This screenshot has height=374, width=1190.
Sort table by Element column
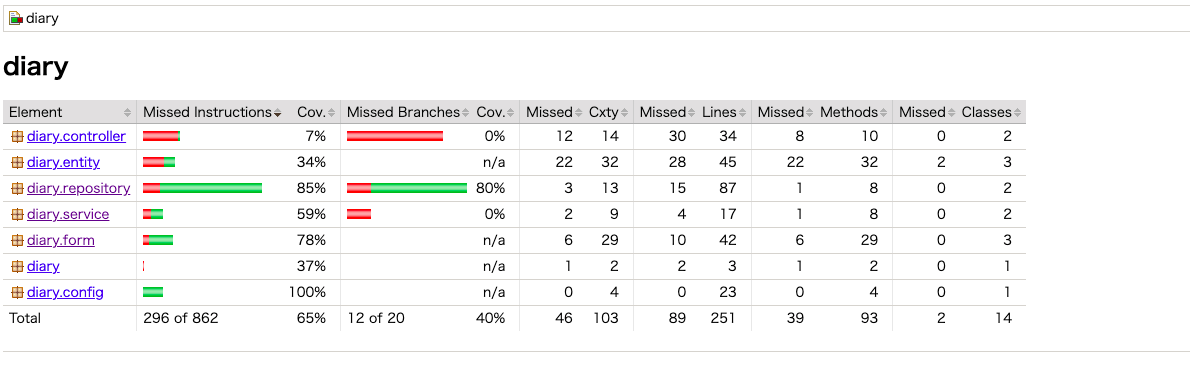[x=70, y=112]
